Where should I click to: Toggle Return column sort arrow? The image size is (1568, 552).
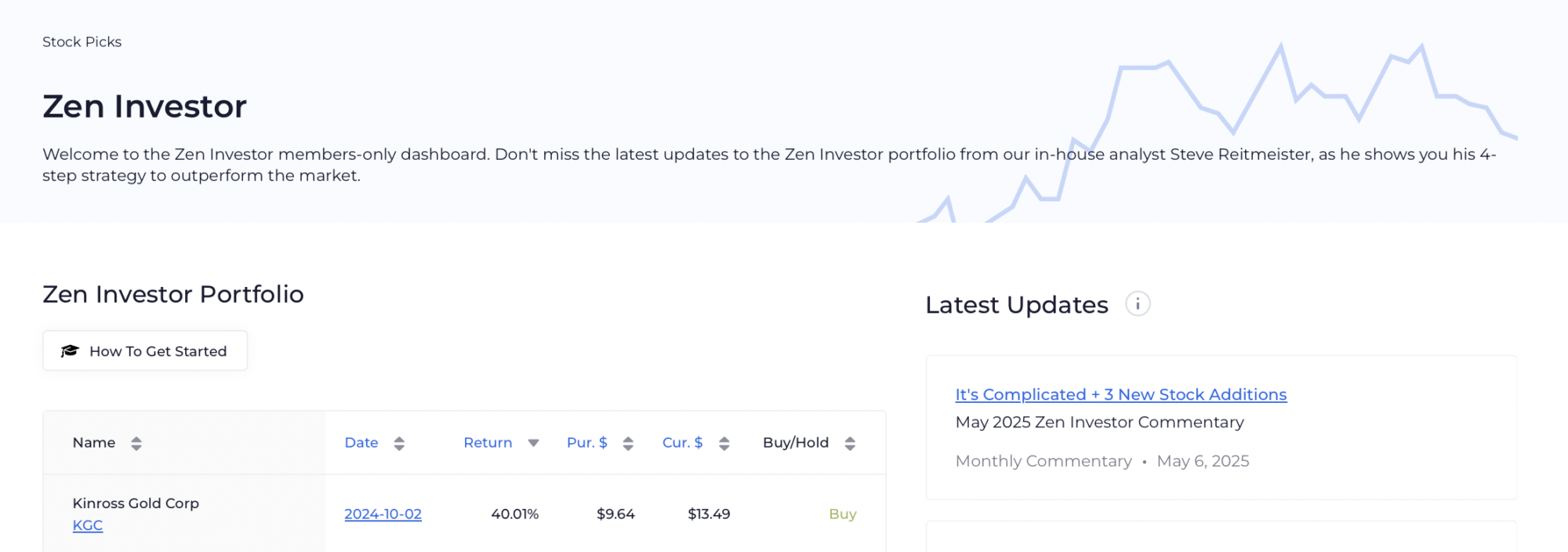(x=533, y=443)
